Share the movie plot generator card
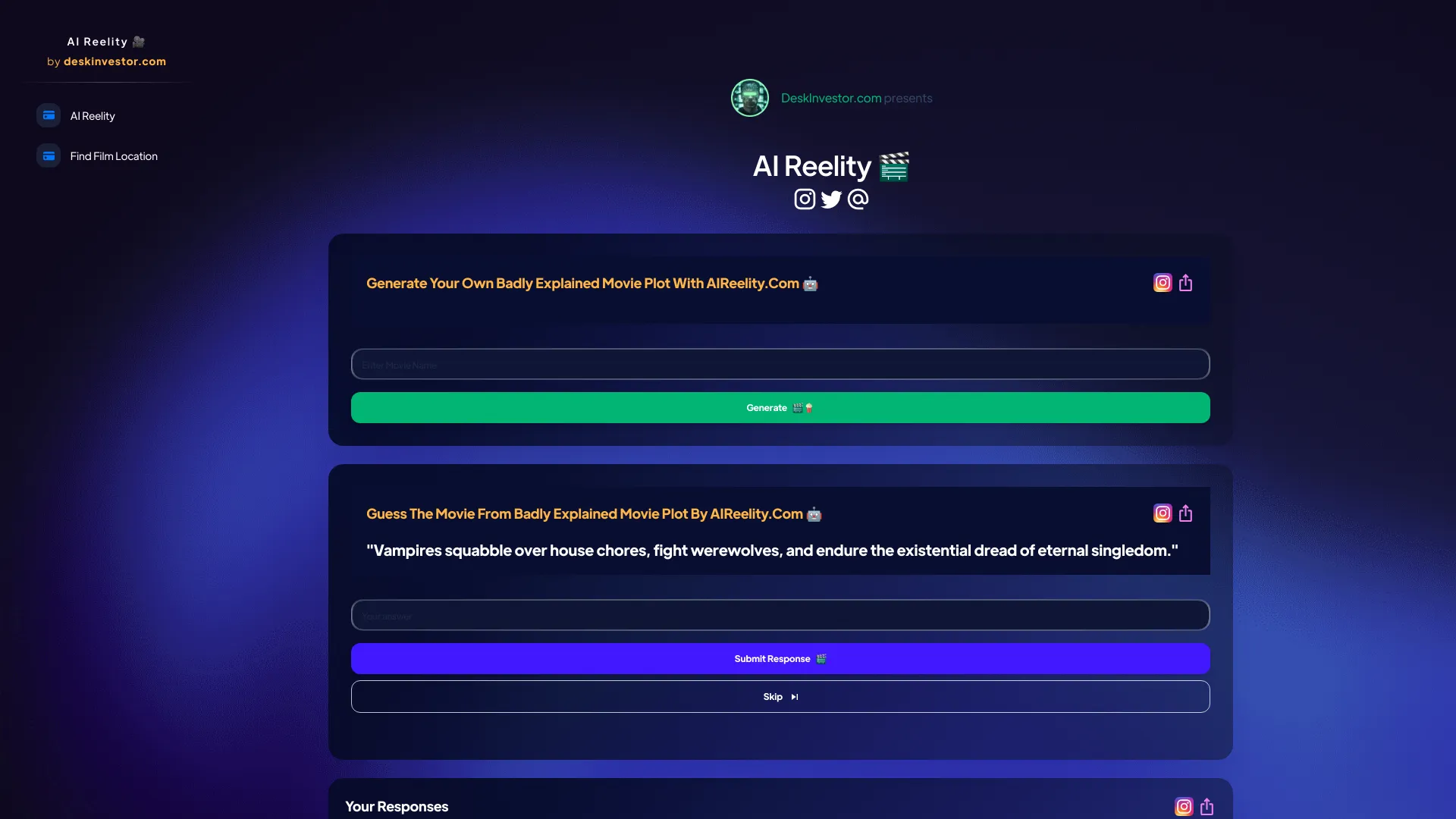The width and height of the screenshot is (1456, 819). (1185, 282)
